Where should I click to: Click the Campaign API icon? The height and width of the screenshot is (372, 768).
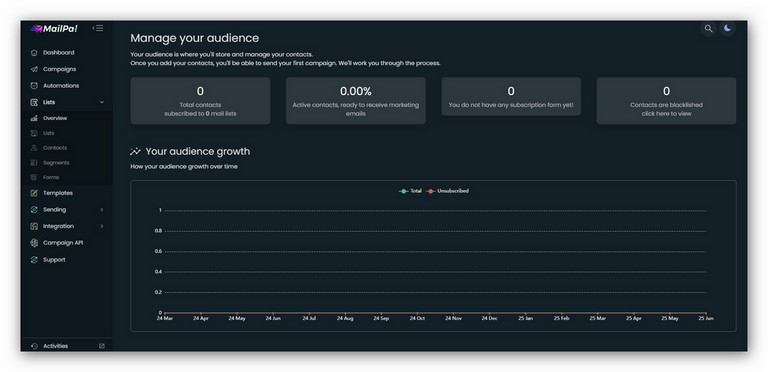point(34,243)
